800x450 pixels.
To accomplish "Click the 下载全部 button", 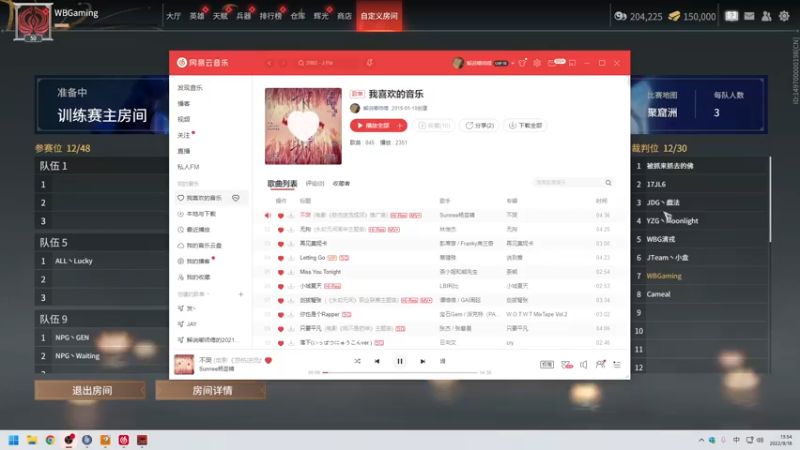I will tap(525, 126).
